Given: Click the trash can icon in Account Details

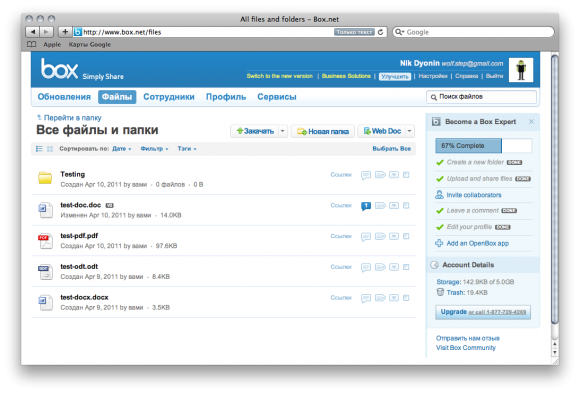Looking at the screenshot, I should tap(440, 292).
